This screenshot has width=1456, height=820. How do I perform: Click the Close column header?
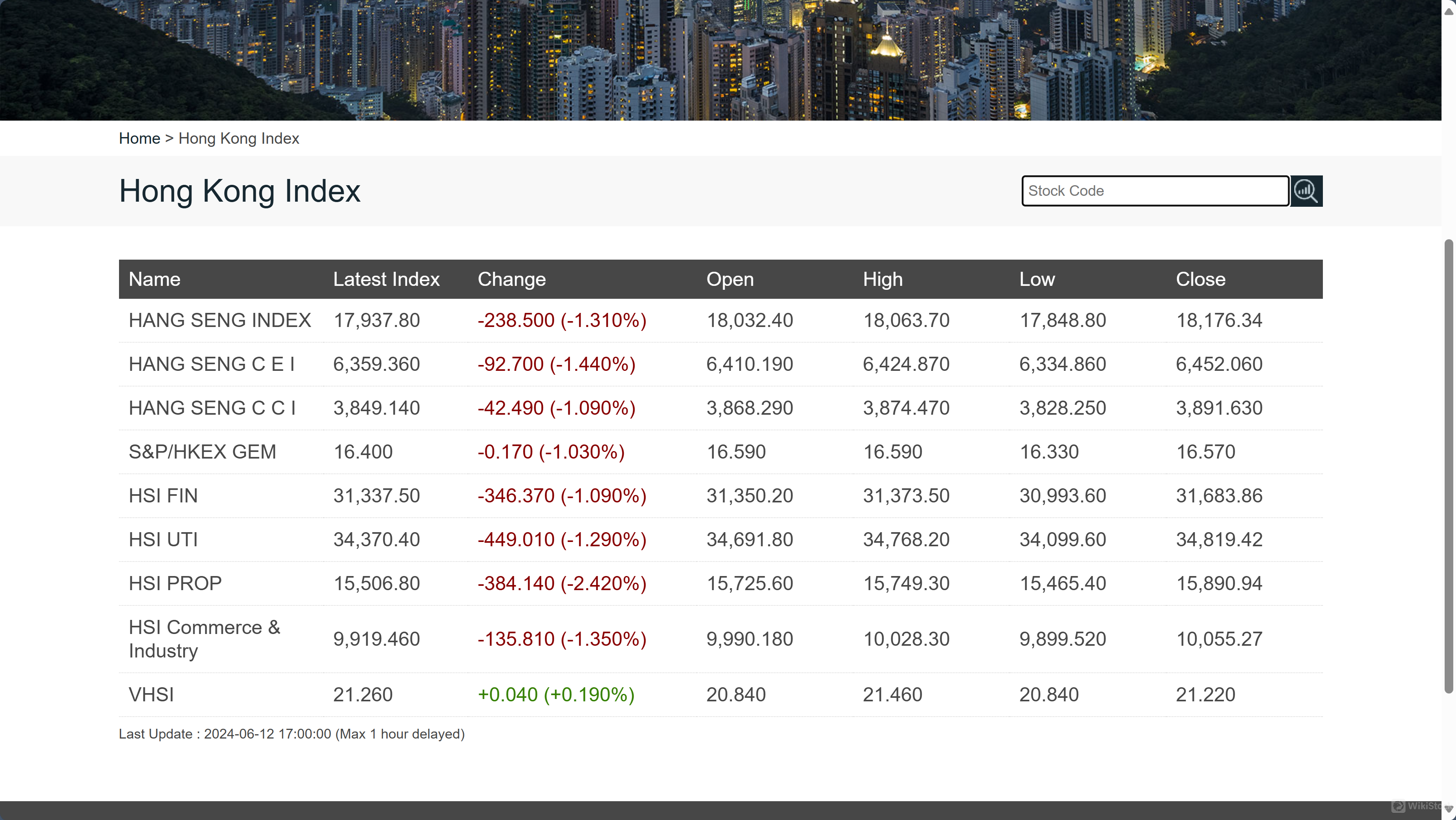[x=1200, y=279]
